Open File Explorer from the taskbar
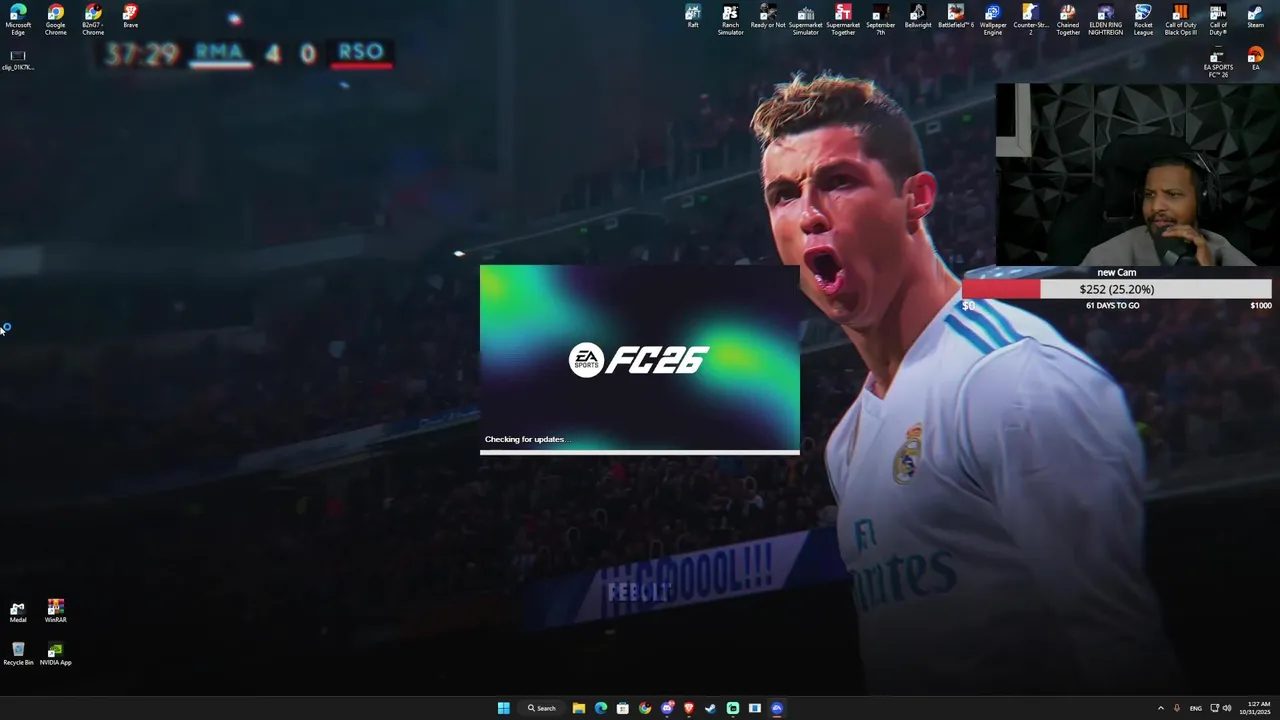The image size is (1280, 720). [x=579, y=708]
